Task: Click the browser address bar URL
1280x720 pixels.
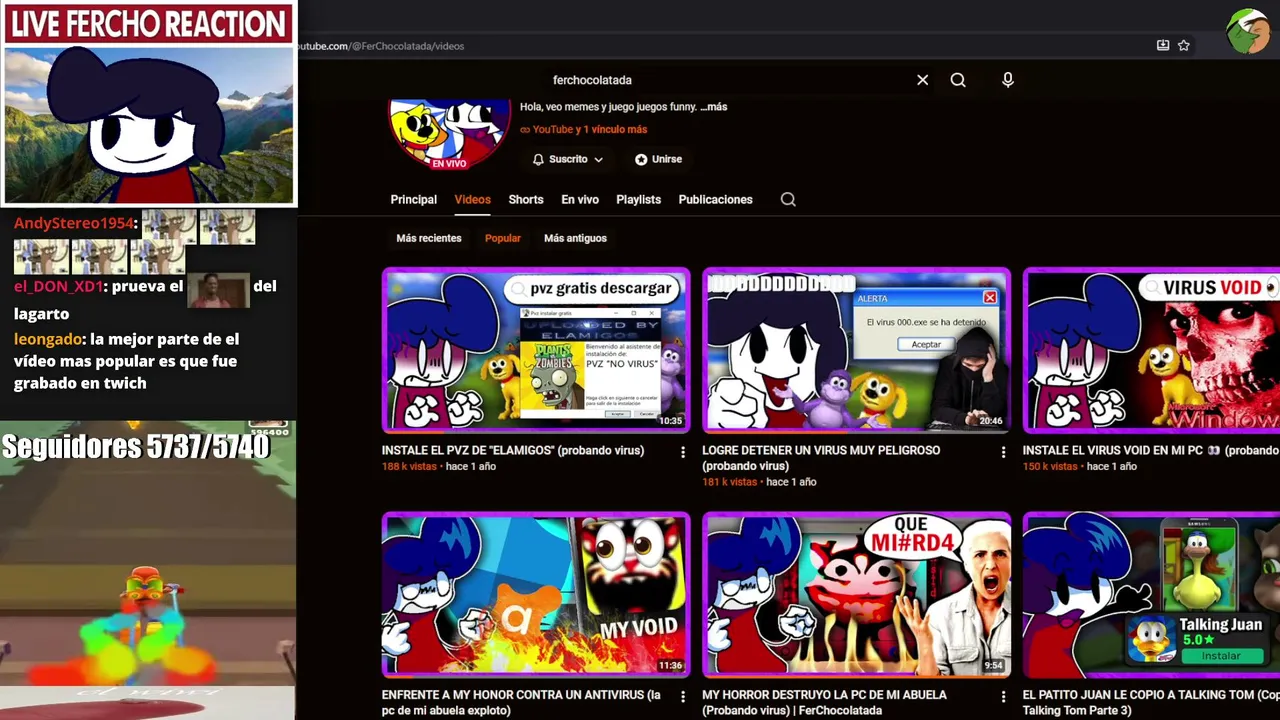Action: [381, 46]
